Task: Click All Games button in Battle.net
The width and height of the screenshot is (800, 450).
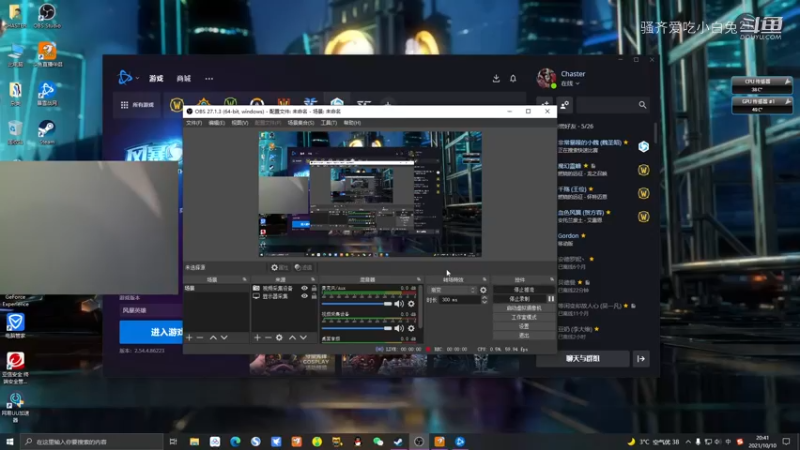Action: click(x=137, y=105)
